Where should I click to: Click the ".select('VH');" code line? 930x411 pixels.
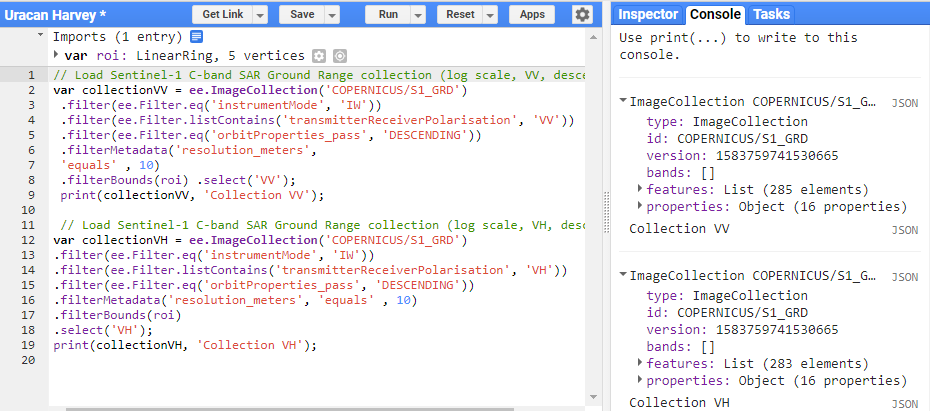click(103, 330)
